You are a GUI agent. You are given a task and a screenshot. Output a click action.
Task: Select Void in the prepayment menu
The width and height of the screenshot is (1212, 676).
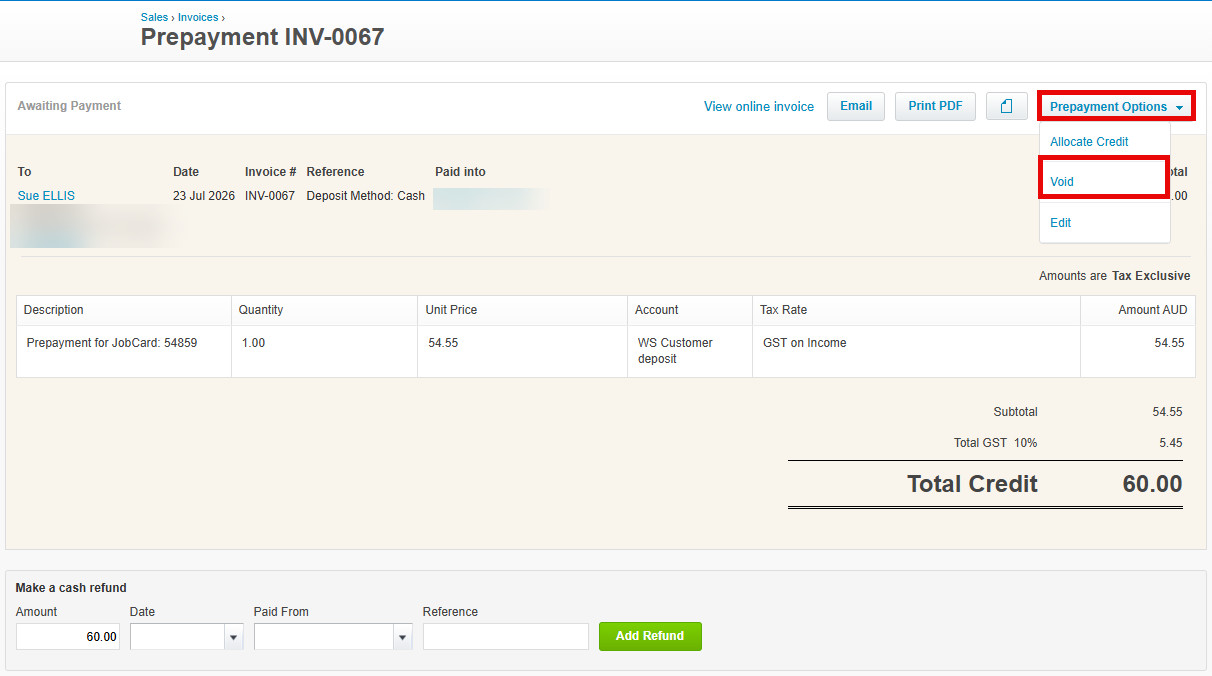(1062, 182)
